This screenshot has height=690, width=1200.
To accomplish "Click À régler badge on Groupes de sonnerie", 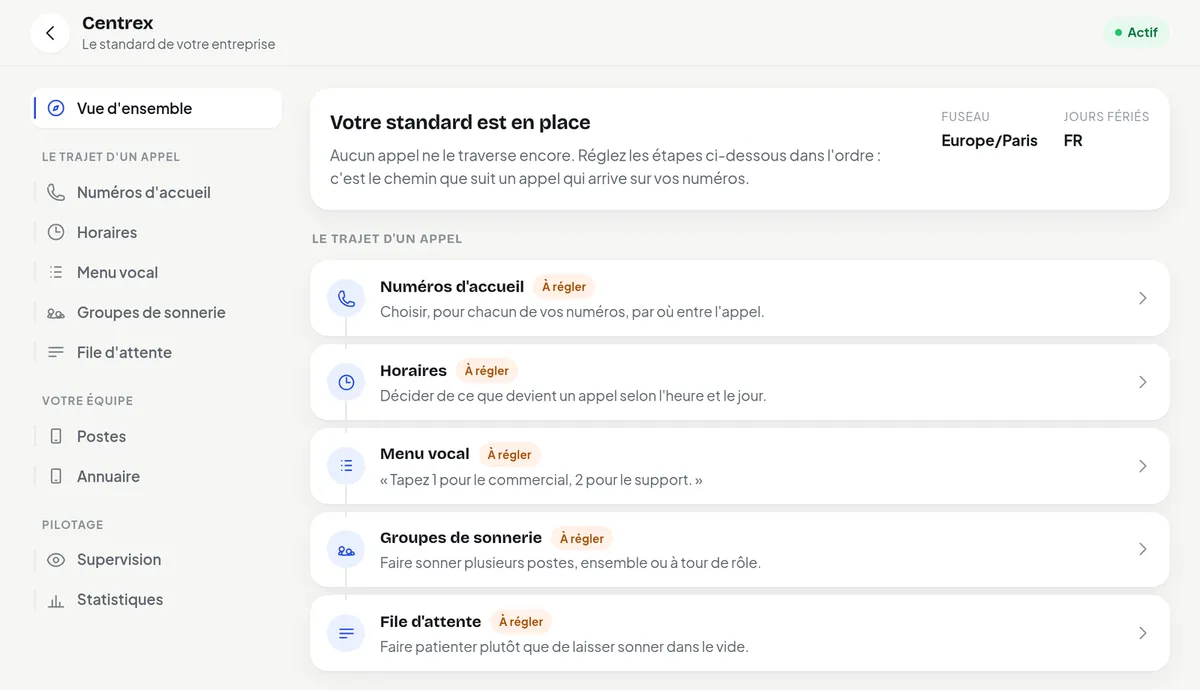I will click(x=582, y=539).
